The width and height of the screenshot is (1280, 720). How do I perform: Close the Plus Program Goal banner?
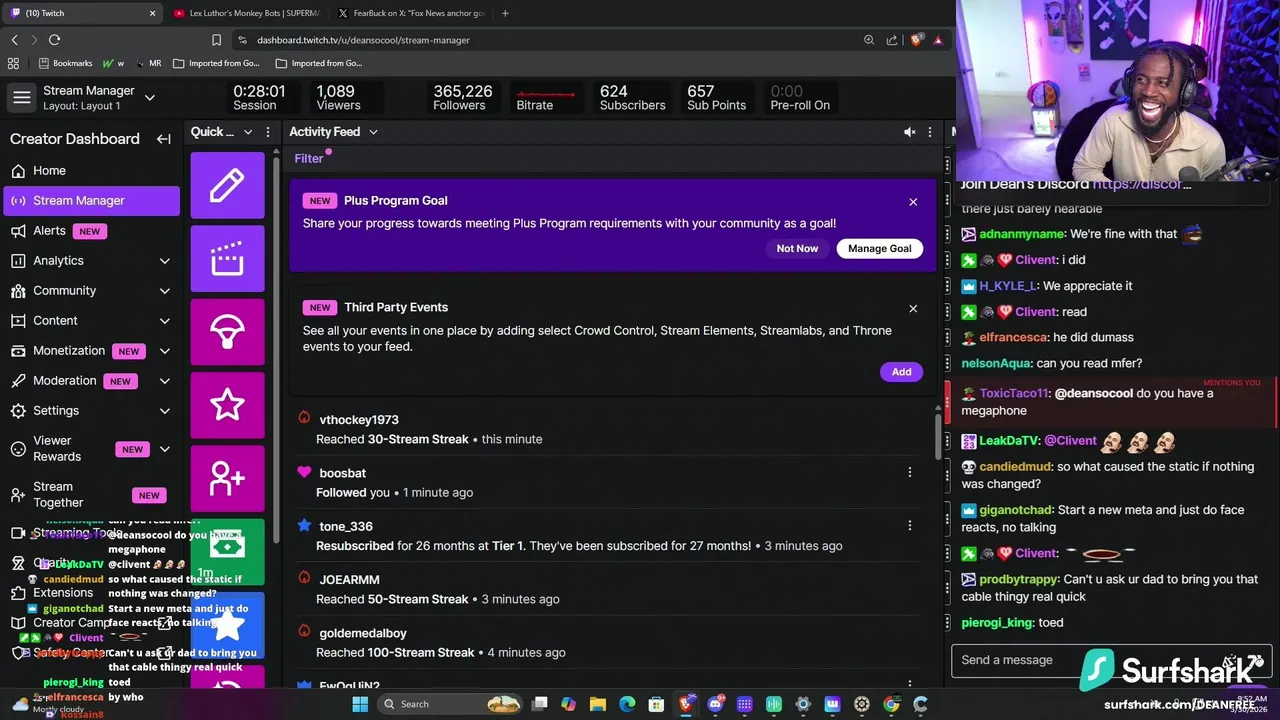[913, 202]
